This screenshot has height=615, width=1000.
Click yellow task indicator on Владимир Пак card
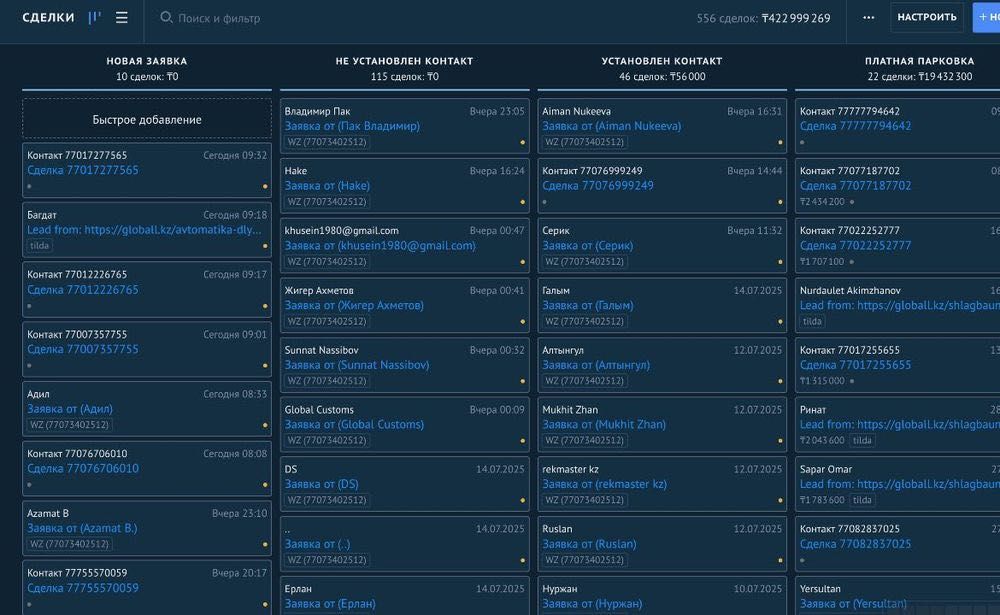522,142
